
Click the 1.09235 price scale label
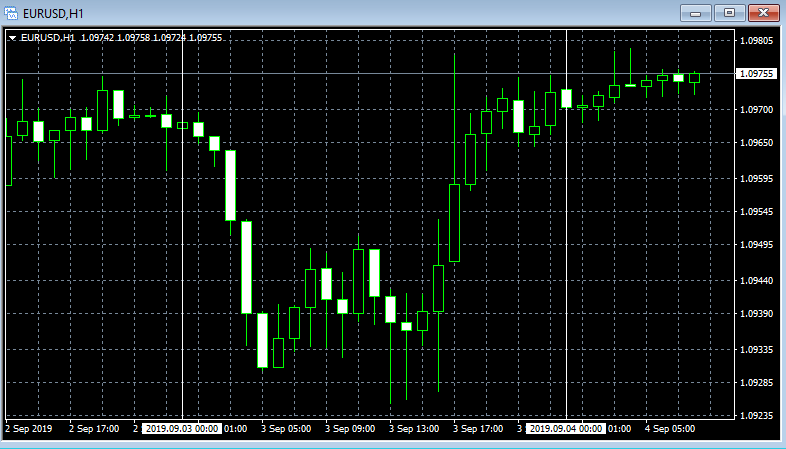click(756, 415)
